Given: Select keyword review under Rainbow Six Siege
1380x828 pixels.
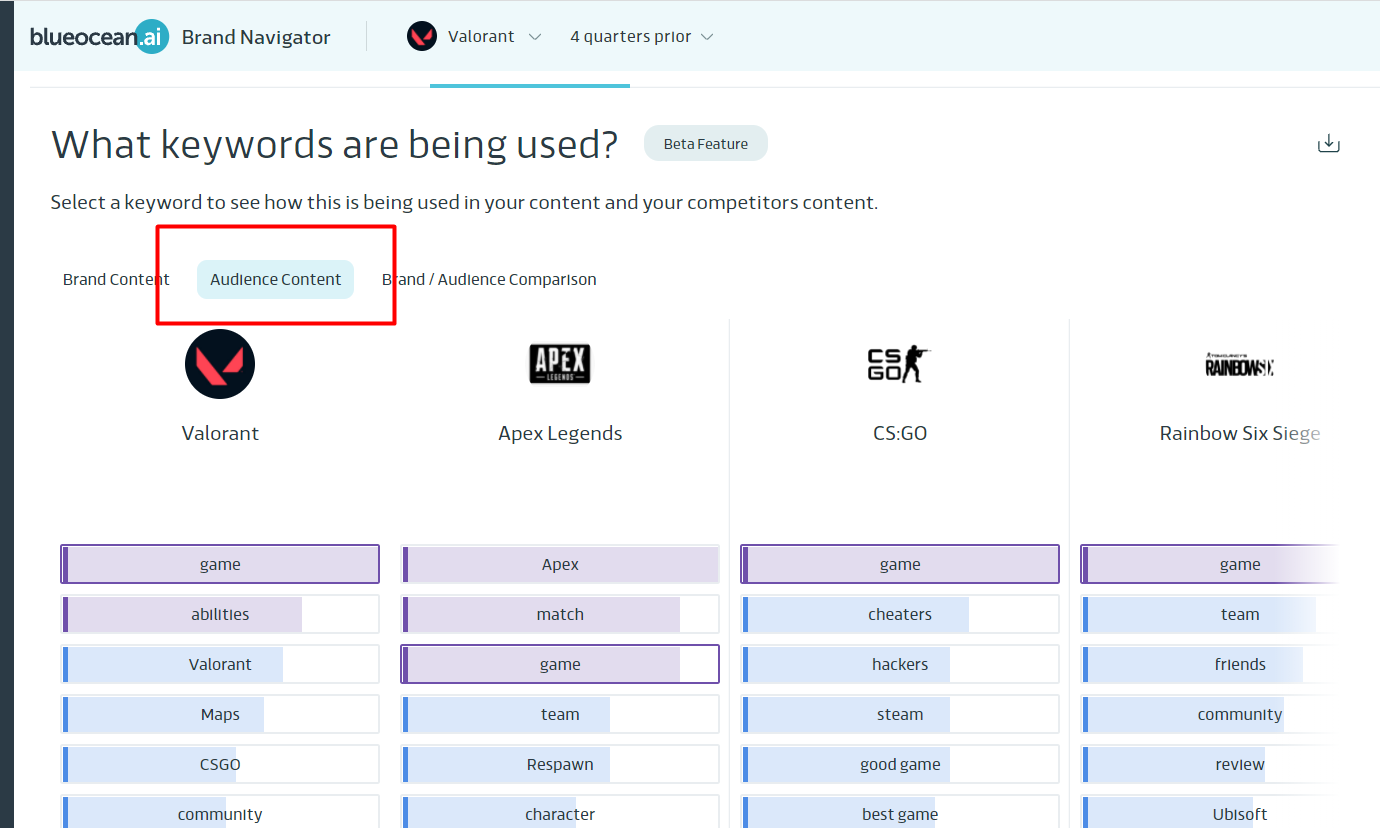Looking at the screenshot, I should coord(1210,765).
